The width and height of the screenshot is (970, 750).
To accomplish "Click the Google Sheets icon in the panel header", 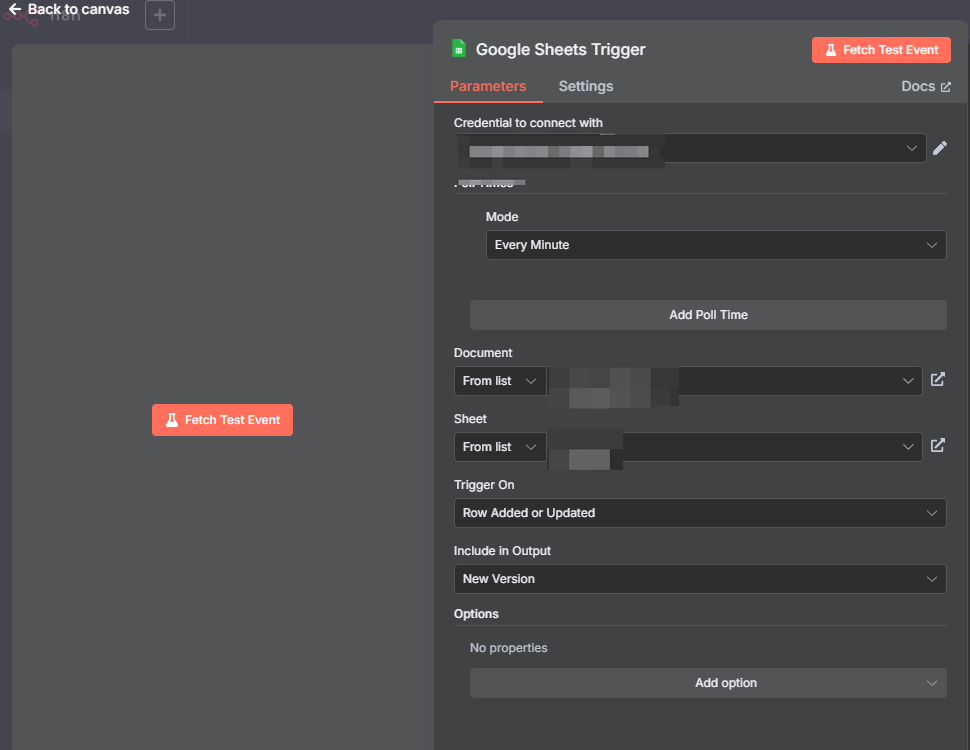I will (x=459, y=48).
